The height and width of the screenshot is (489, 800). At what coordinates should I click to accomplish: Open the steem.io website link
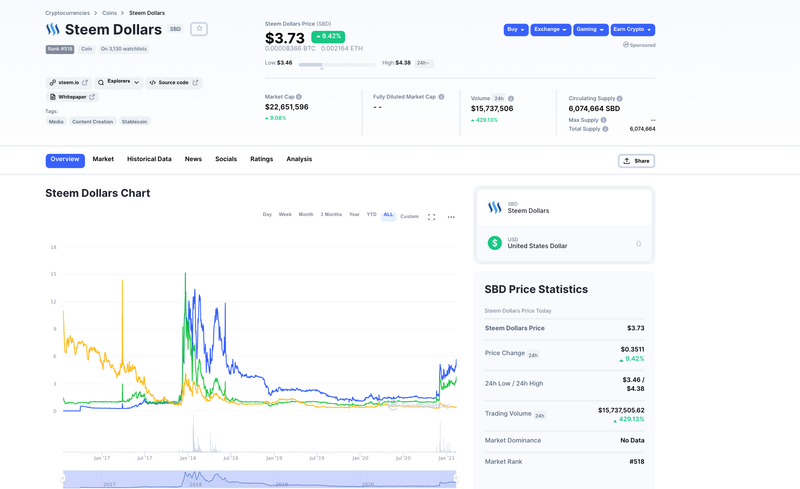click(68, 83)
